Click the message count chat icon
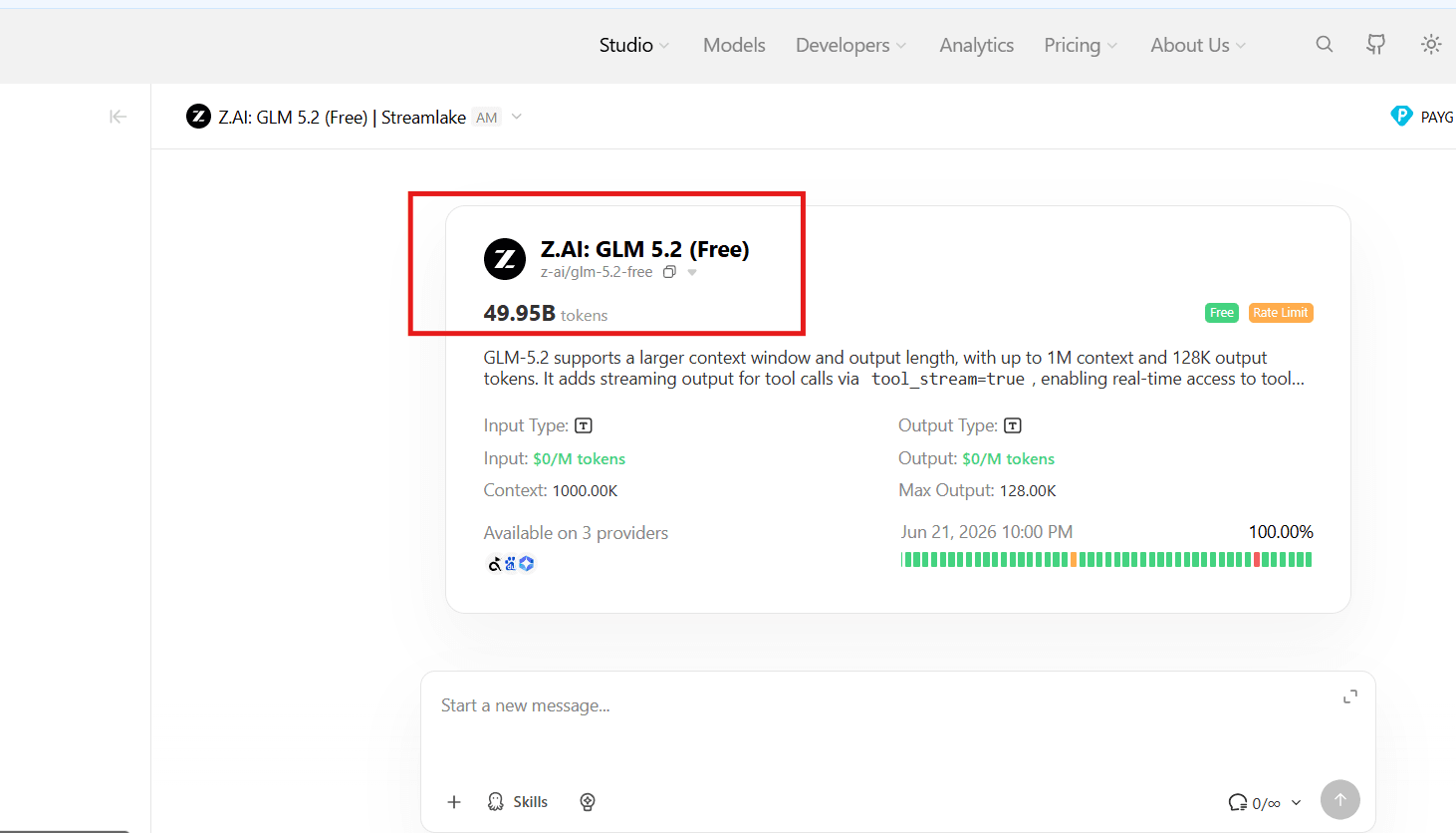 (x=1238, y=802)
